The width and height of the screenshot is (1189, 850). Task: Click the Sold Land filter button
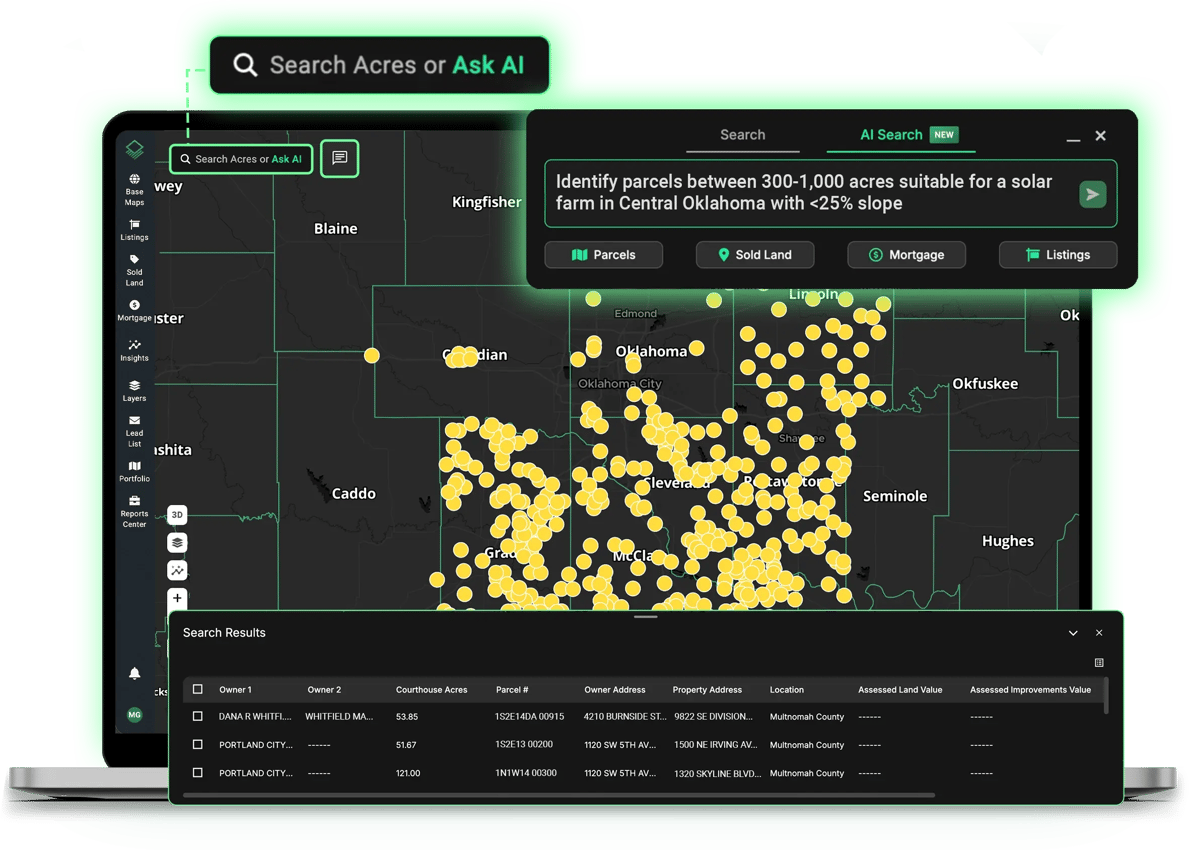(755, 255)
